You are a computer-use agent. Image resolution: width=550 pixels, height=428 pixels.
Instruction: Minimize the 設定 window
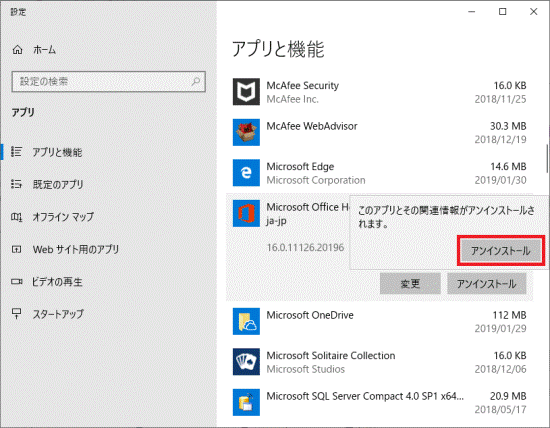[471, 12]
